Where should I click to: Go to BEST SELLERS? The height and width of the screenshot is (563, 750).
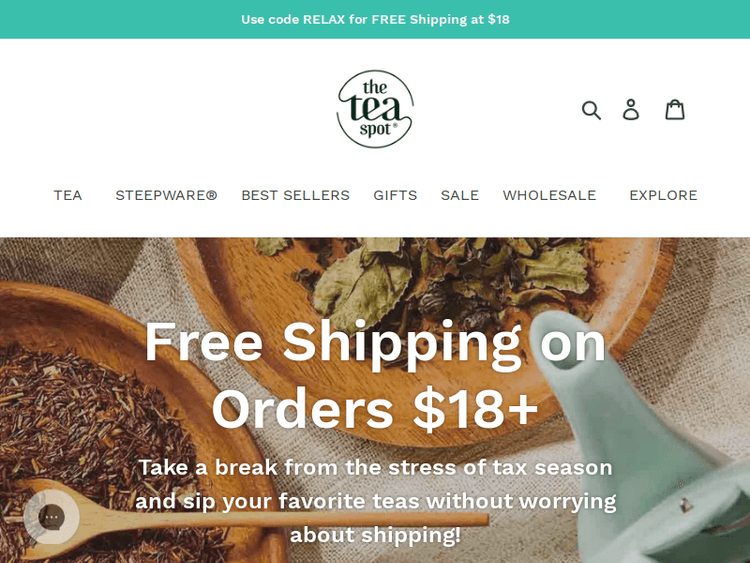coord(295,195)
